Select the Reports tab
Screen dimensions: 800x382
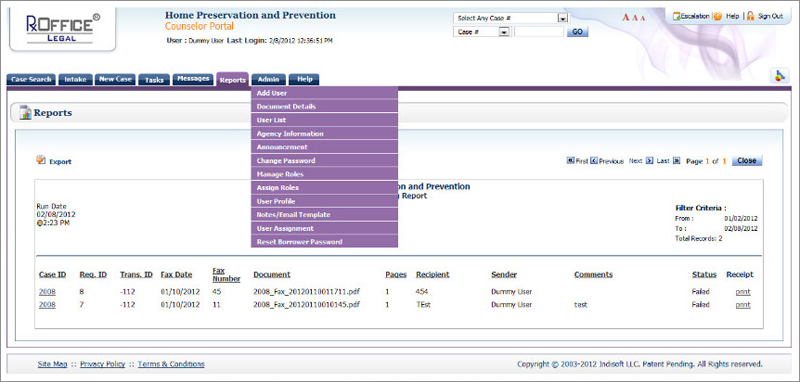(233, 80)
